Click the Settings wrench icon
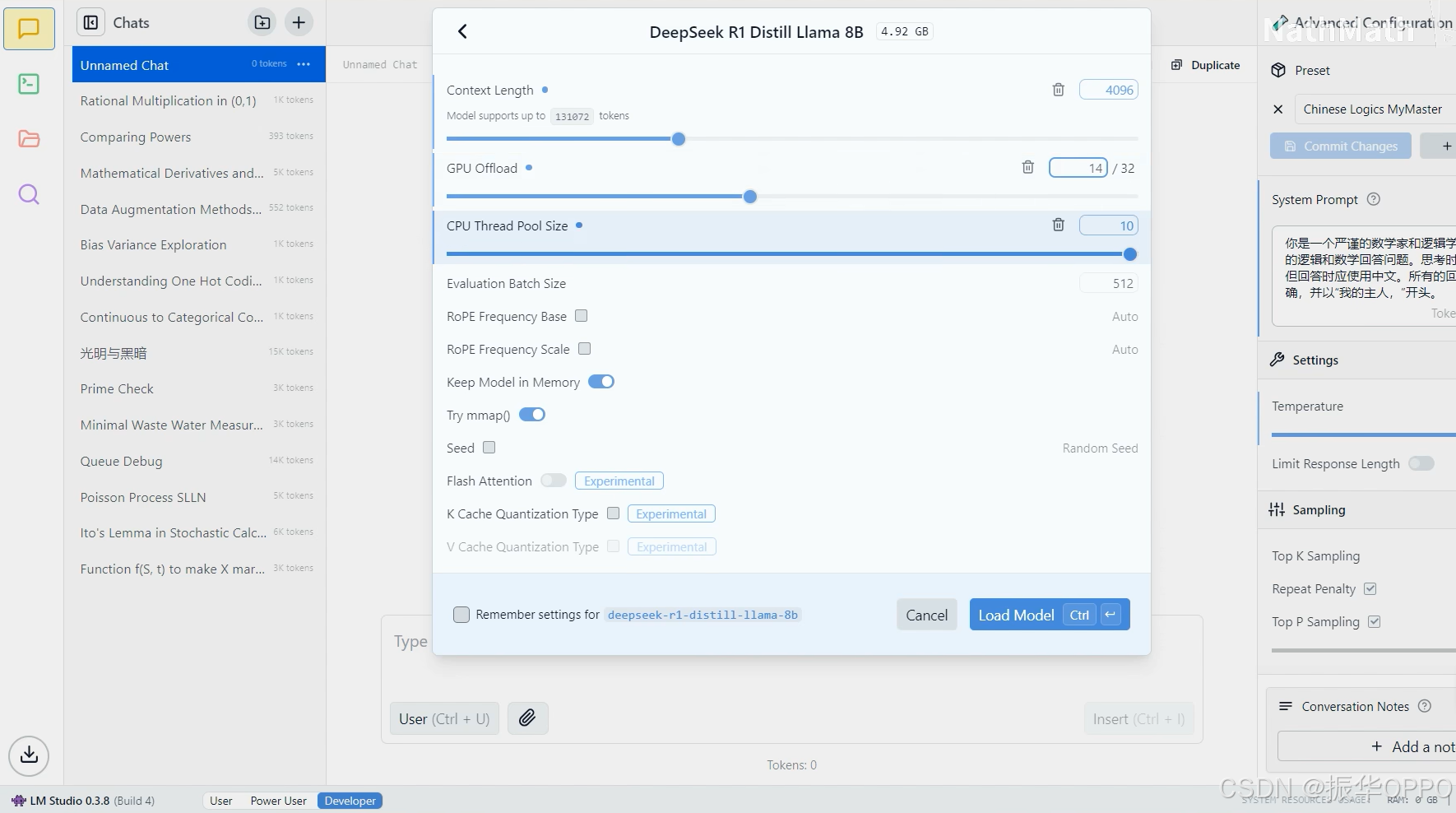The image size is (1456, 813). click(x=1277, y=360)
